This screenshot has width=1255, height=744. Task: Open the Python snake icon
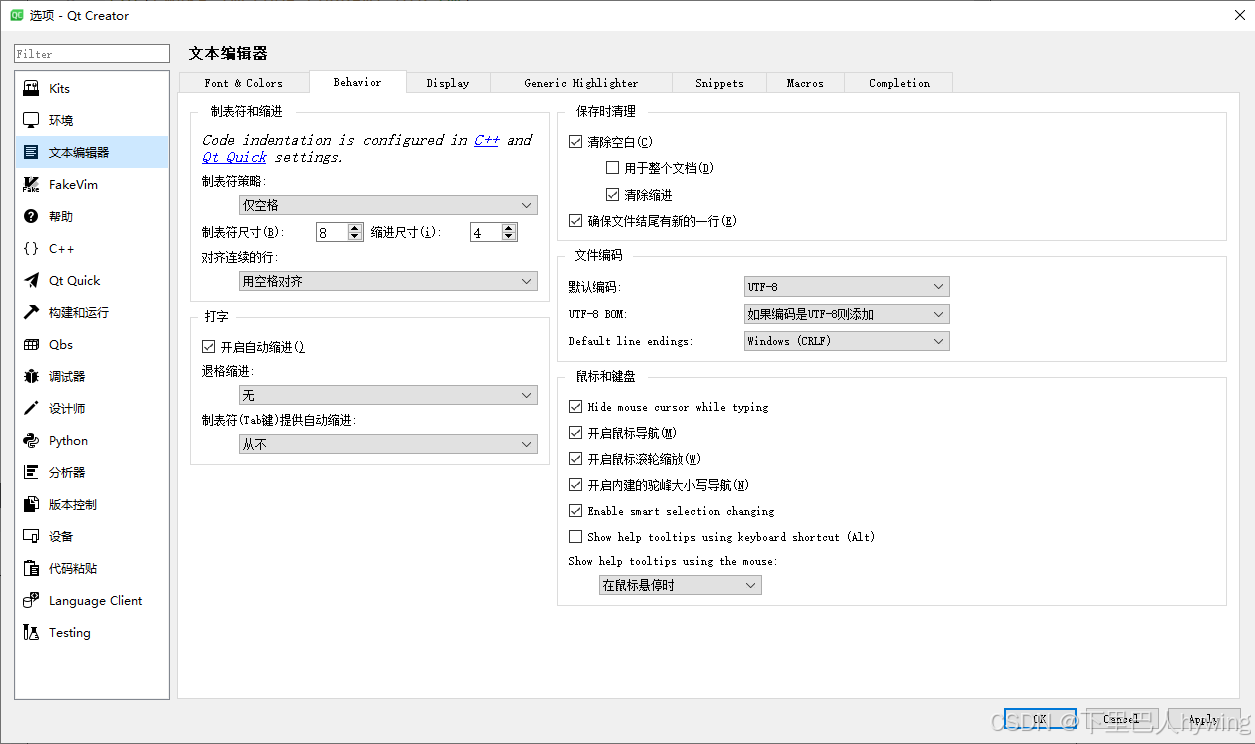click(31, 441)
